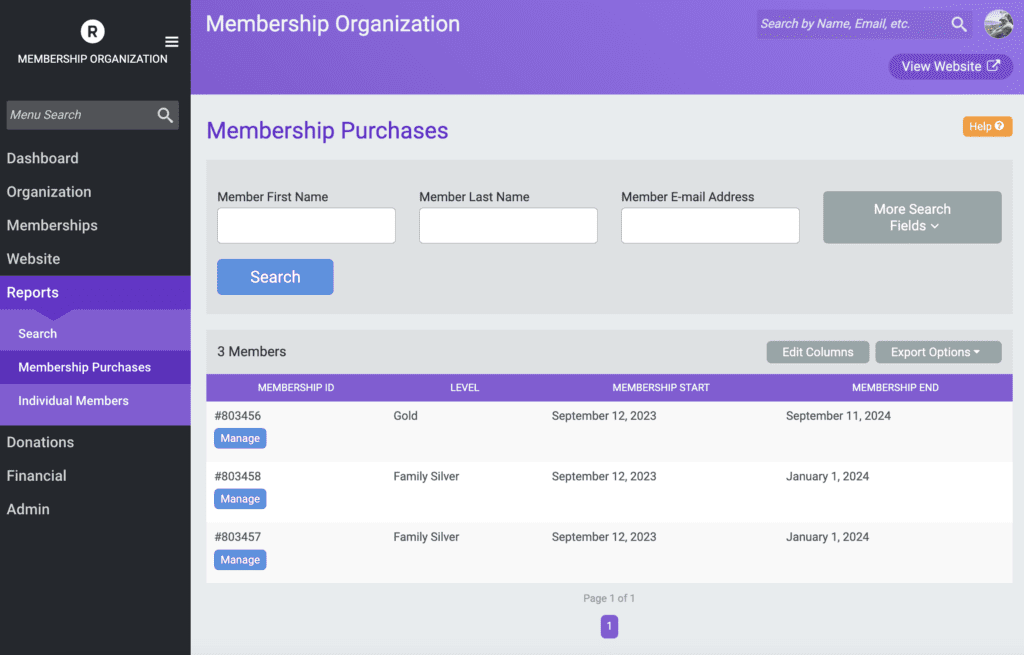Click page 1 pagination button
This screenshot has height=655, width=1024.
point(609,626)
